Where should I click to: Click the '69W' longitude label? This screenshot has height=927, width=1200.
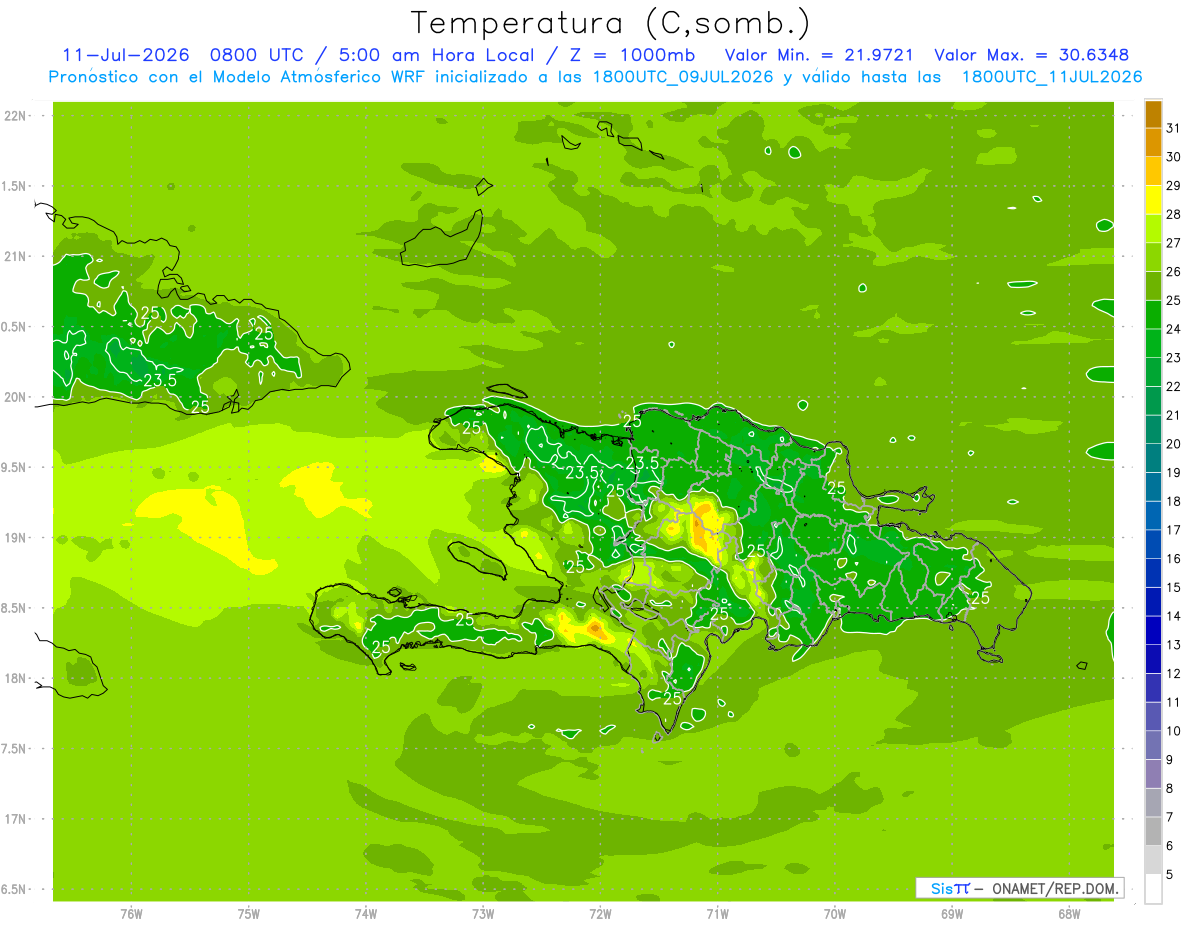tap(952, 914)
